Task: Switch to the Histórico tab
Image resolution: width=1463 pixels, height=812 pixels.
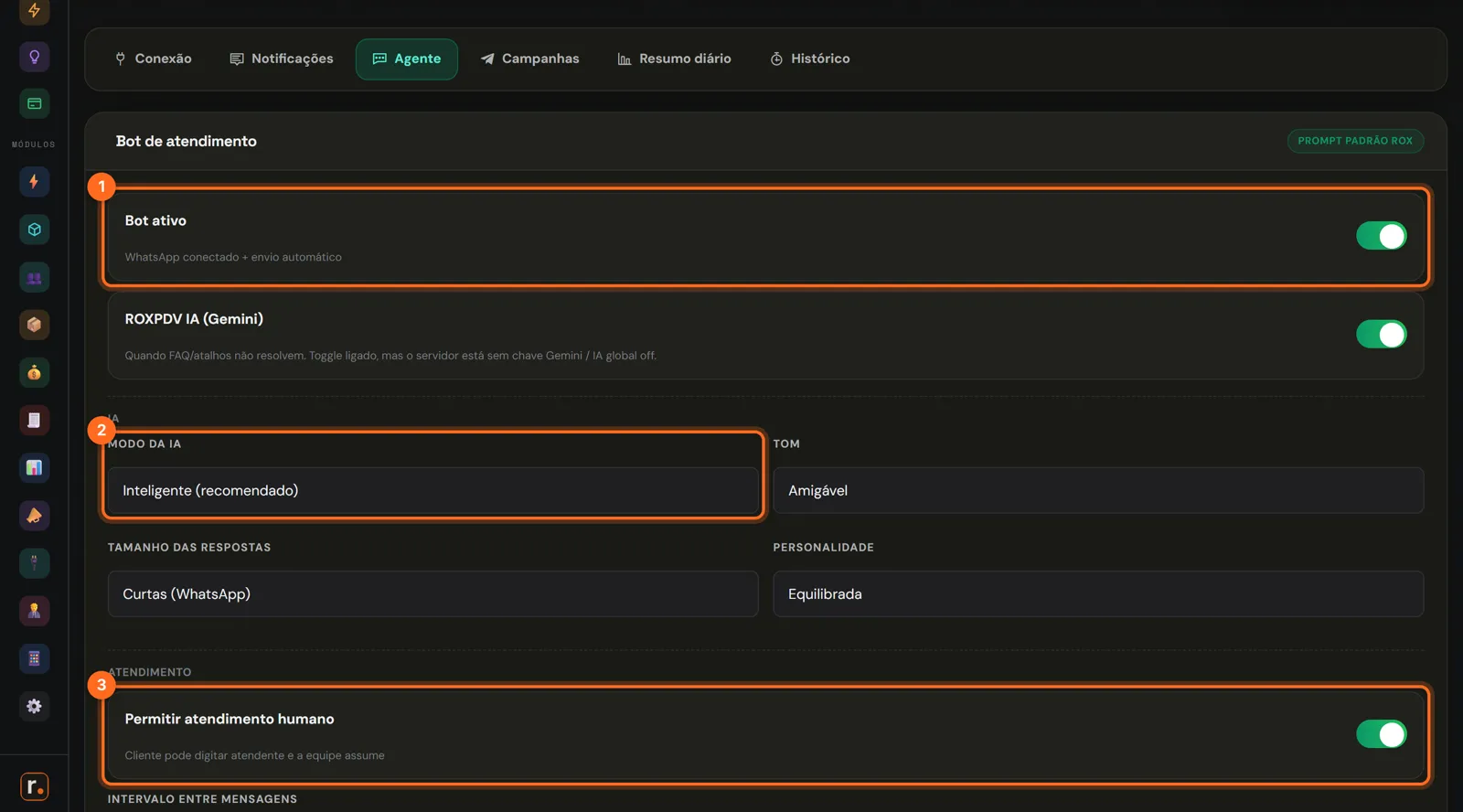Action: tap(810, 59)
